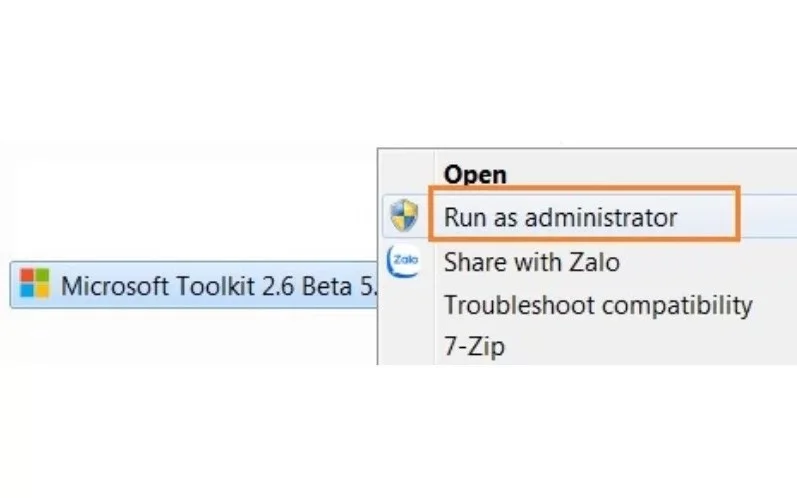The image size is (797, 498).
Task: Click "Beta" text in the file label
Action: [327, 286]
